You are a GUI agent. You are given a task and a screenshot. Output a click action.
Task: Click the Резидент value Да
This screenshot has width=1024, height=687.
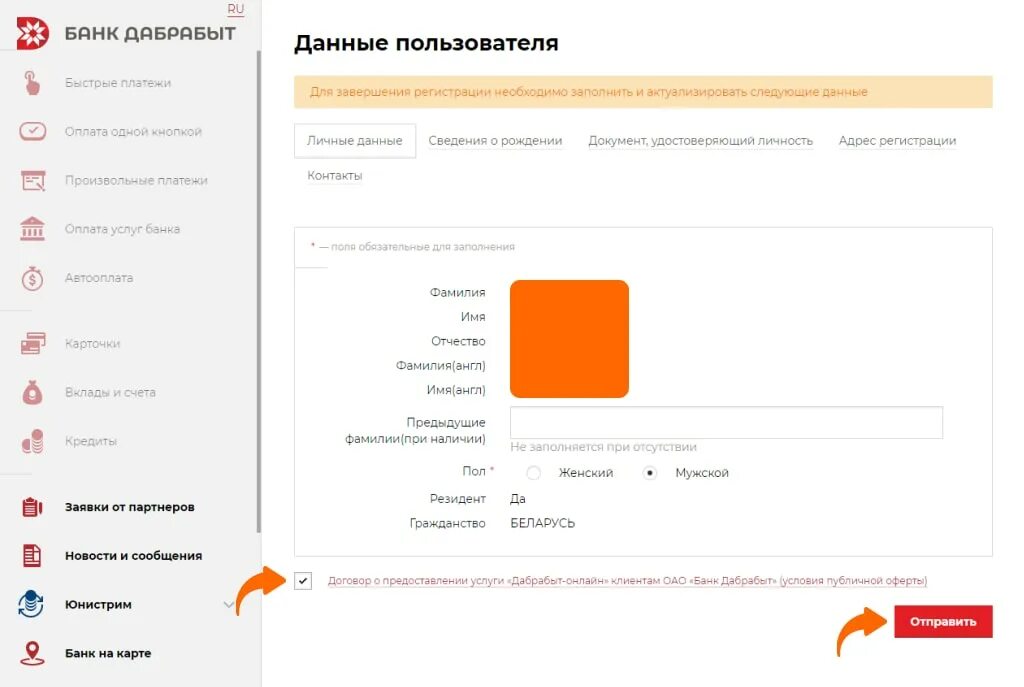click(517, 499)
